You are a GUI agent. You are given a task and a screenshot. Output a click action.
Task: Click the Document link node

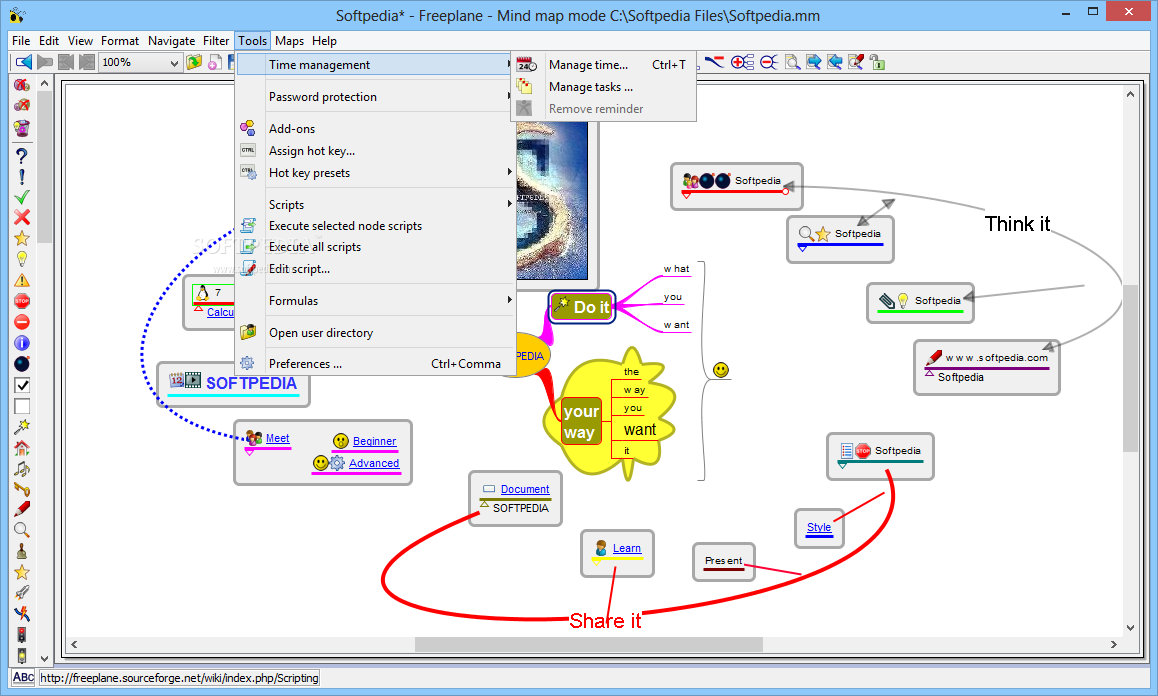tap(524, 489)
